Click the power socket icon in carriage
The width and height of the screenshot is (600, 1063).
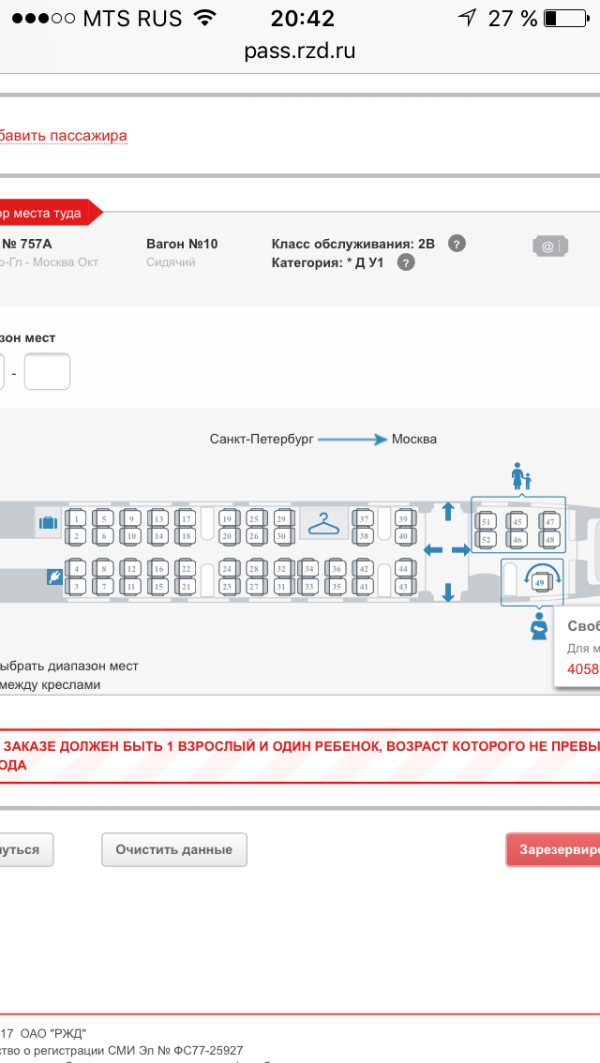coord(56,577)
